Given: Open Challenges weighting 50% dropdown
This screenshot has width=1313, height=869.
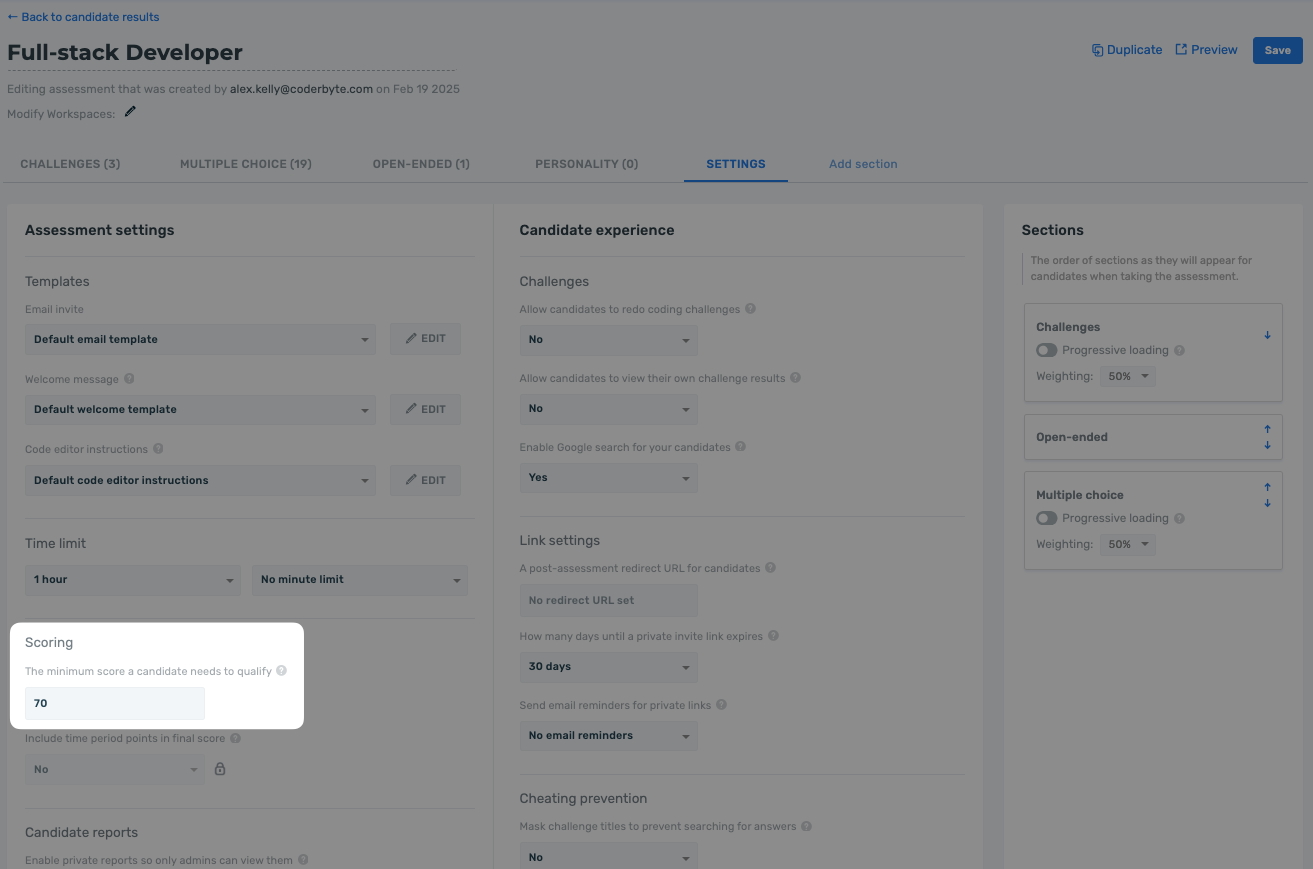Looking at the screenshot, I should coord(1128,377).
